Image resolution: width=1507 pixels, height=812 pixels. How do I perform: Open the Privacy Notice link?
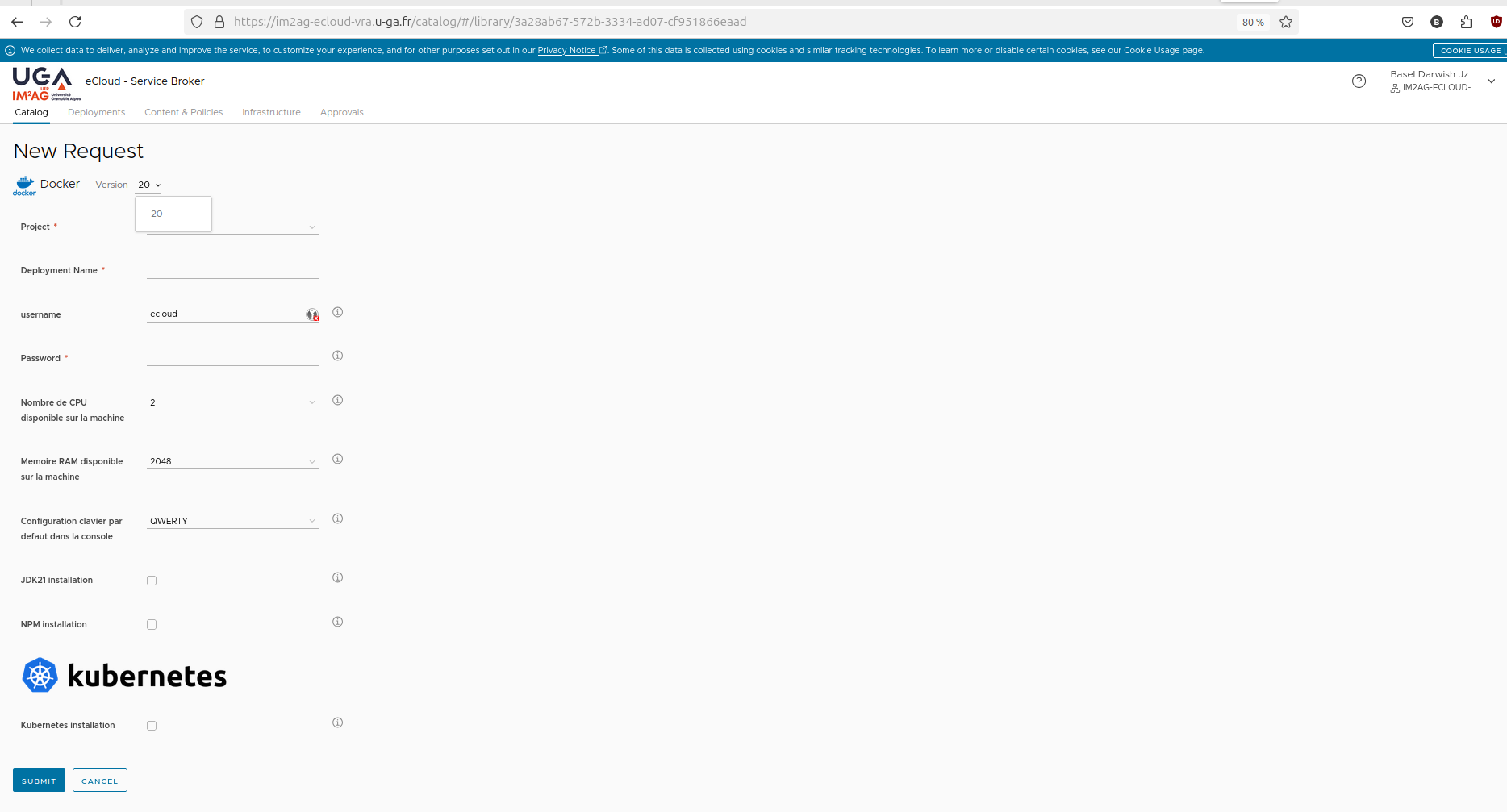[567, 50]
